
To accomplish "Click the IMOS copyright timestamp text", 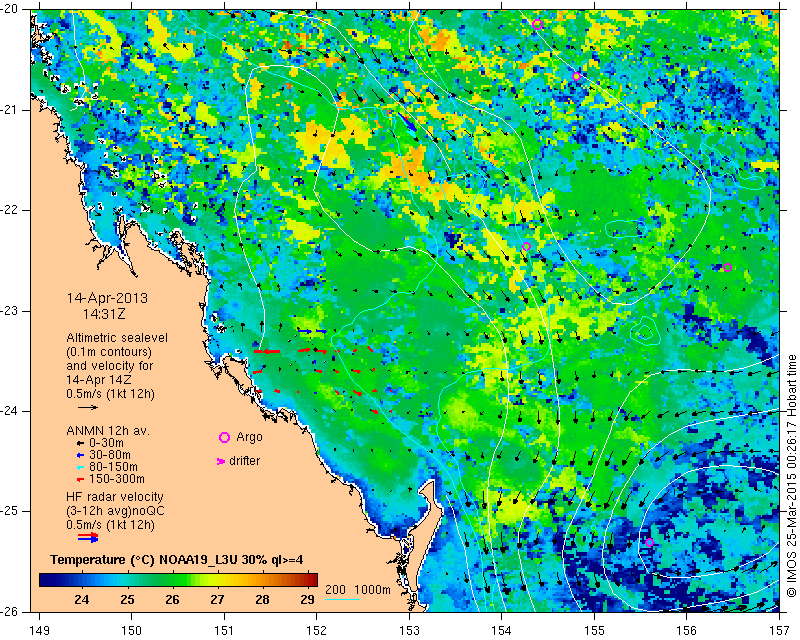I will [x=791, y=476].
